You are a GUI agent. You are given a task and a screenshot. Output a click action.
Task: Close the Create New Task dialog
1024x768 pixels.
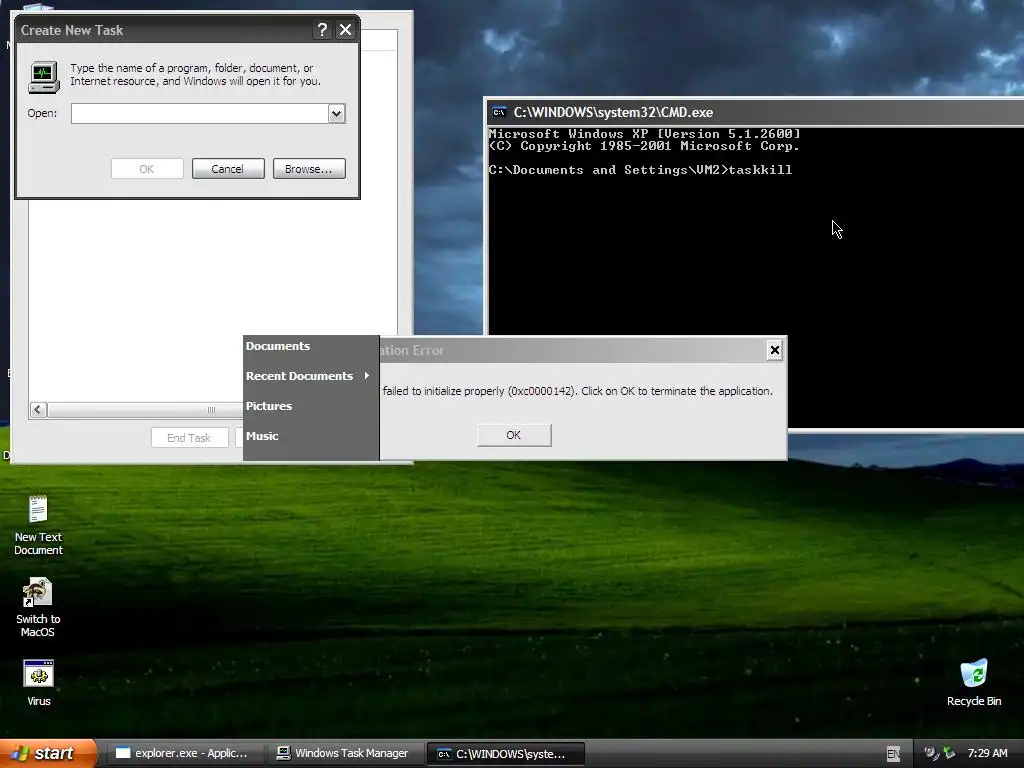(x=345, y=30)
